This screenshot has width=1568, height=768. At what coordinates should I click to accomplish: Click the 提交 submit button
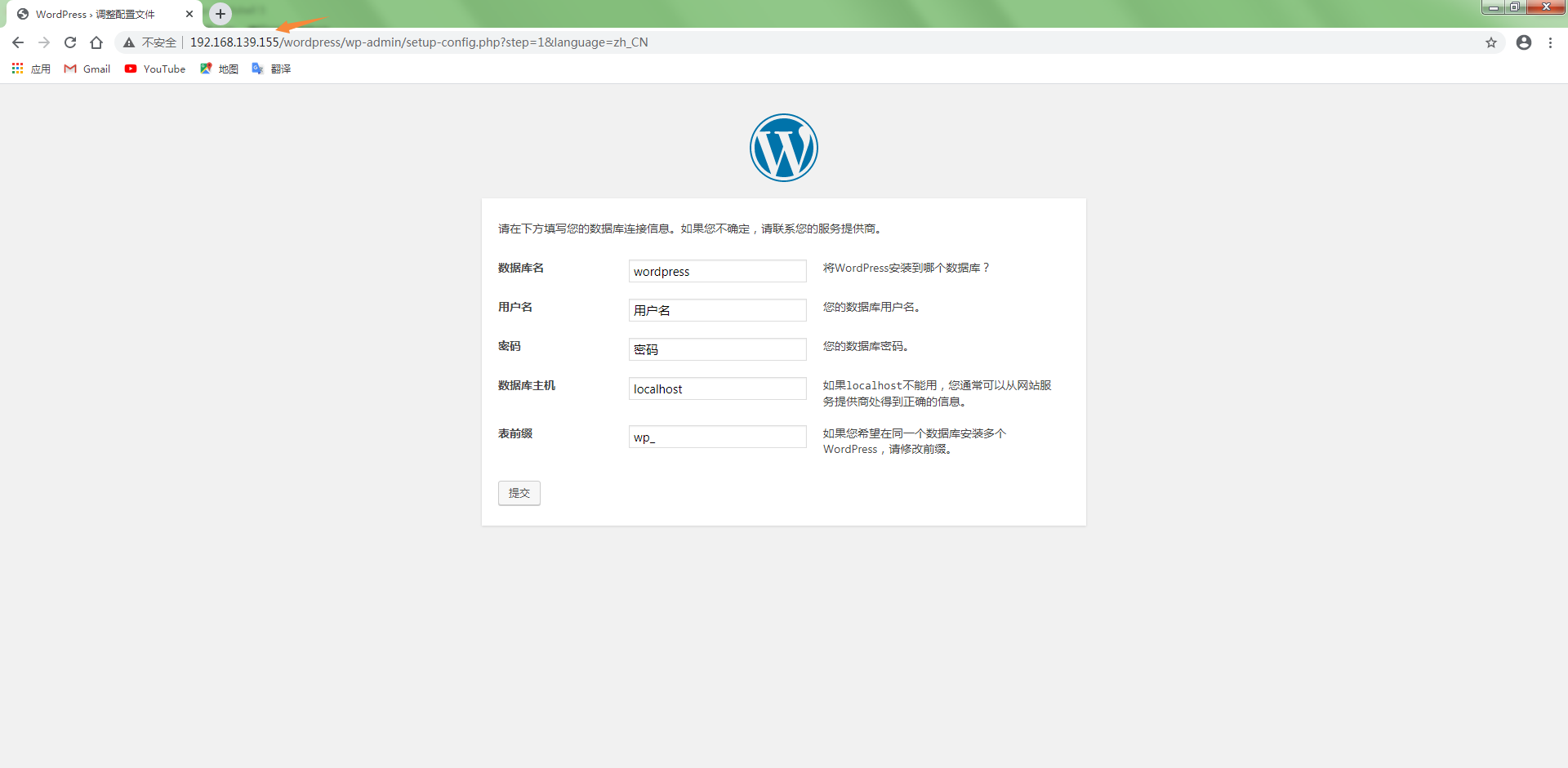(519, 493)
